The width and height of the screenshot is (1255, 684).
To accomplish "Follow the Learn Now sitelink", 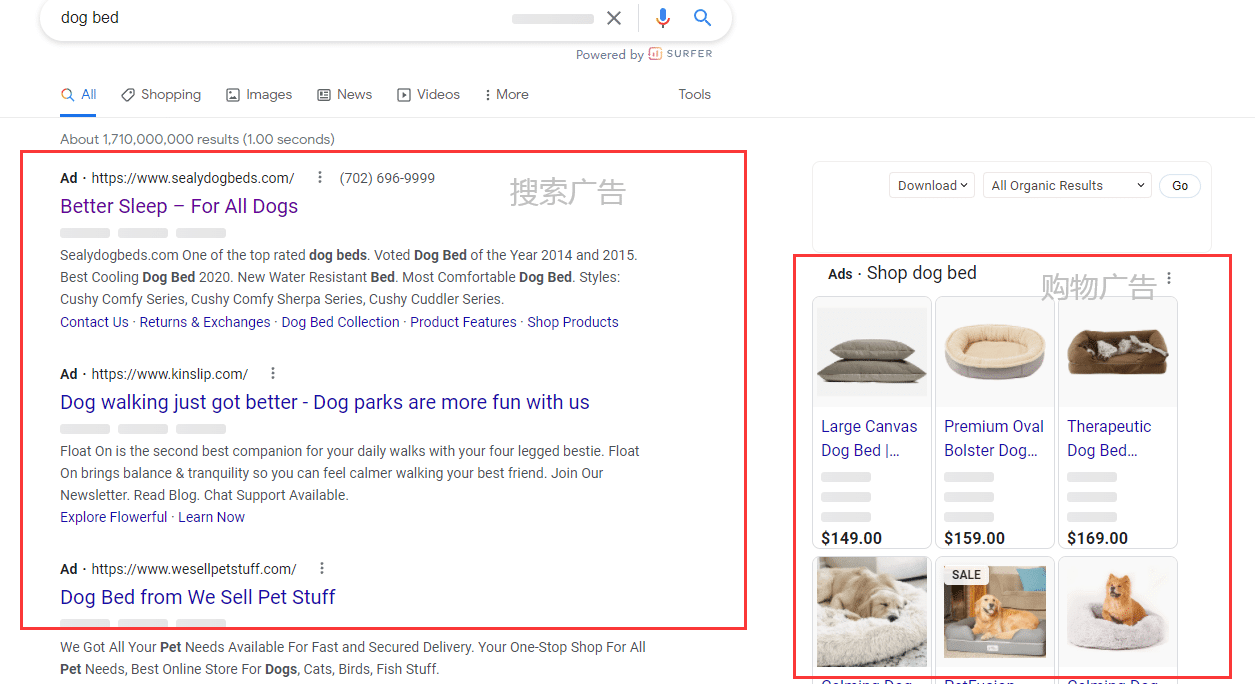I will pyautogui.click(x=211, y=517).
